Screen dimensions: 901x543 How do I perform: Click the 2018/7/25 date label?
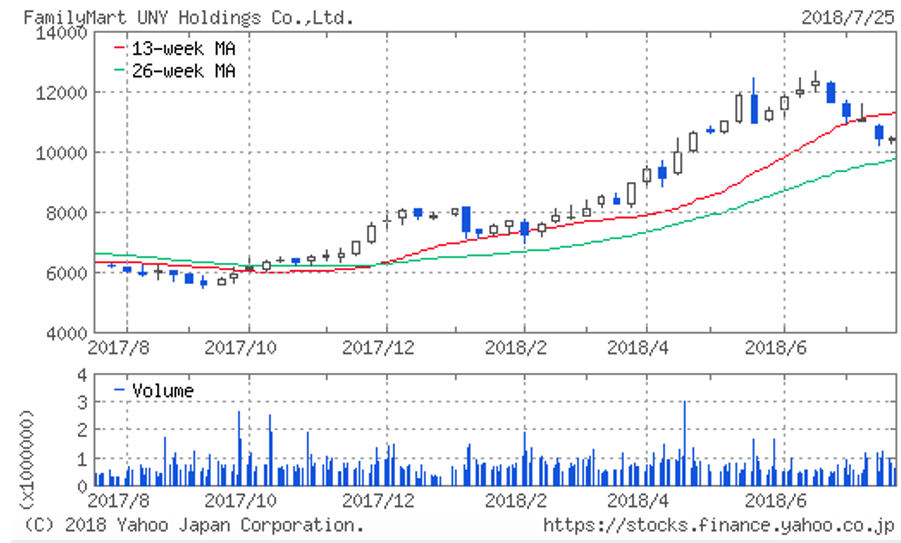pyautogui.click(x=849, y=17)
